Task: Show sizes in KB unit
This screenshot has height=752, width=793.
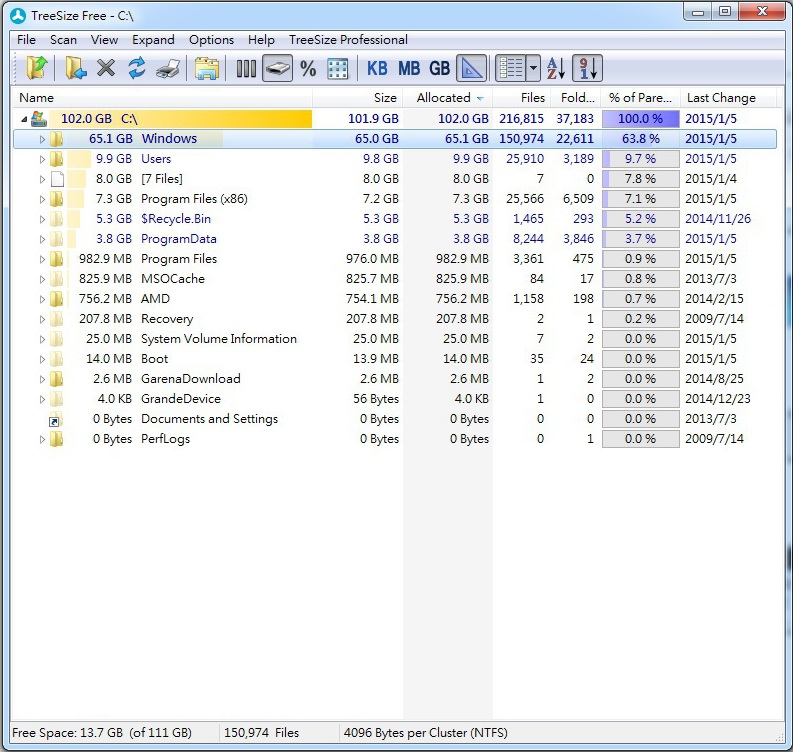Action: 377,68
